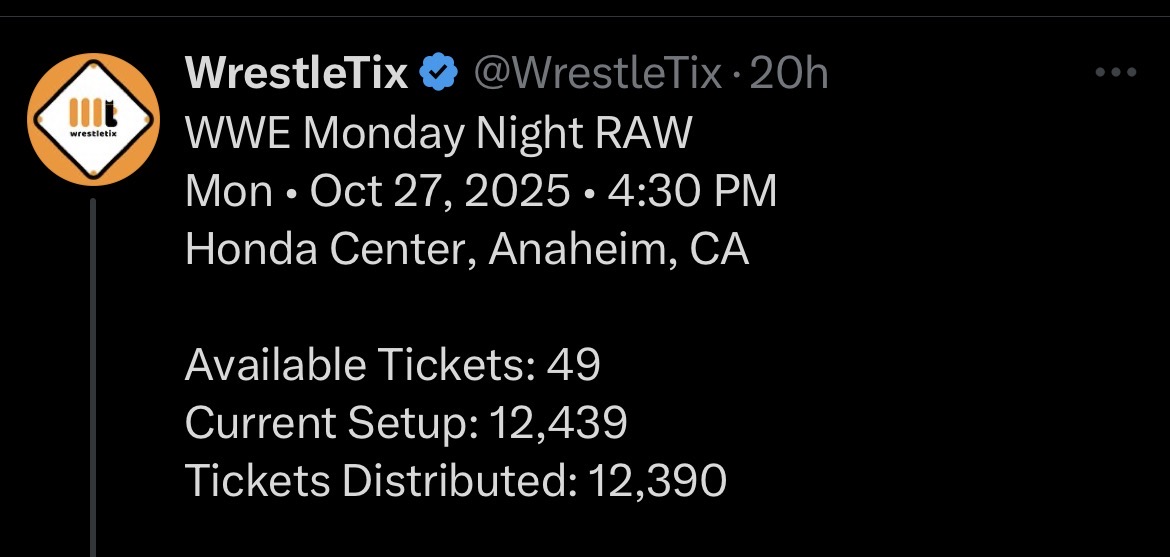1170x557 pixels.
Task: Click the setup number 12,439
Action: (558, 424)
